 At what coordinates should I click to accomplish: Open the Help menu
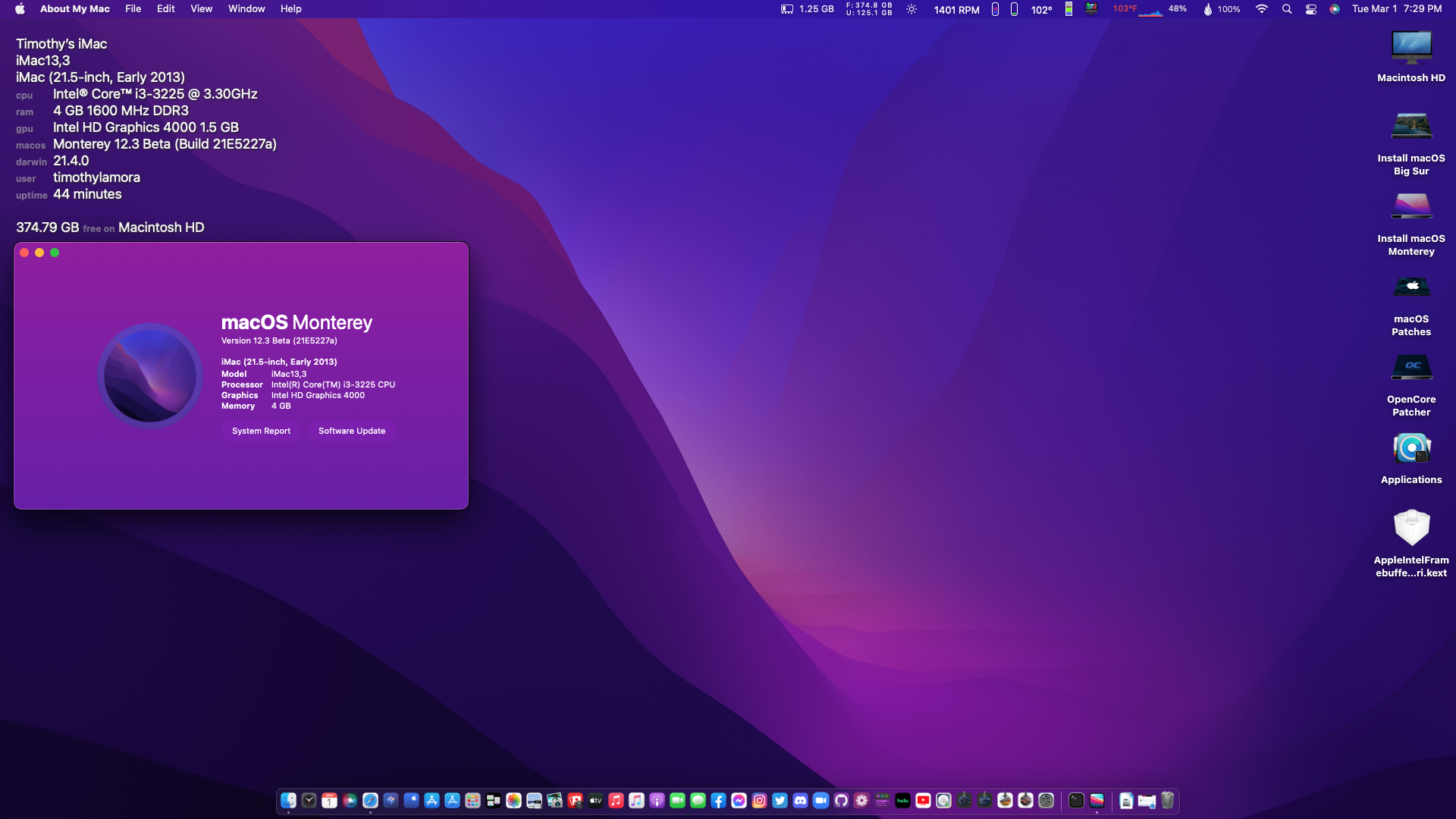pyautogui.click(x=290, y=9)
